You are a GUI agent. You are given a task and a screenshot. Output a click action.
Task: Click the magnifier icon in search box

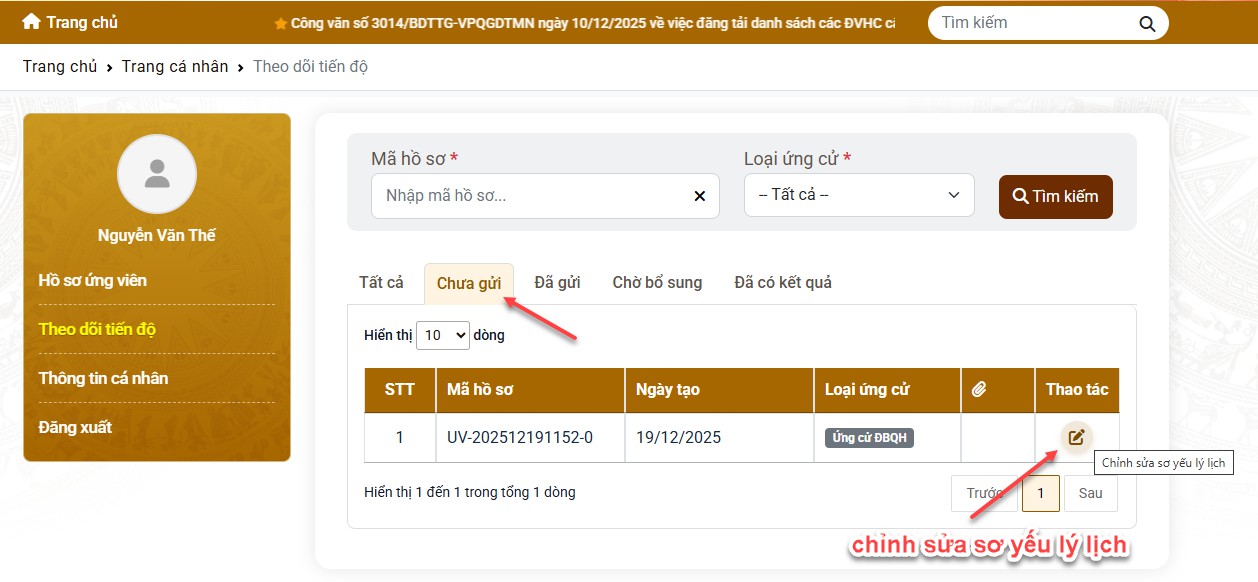pos(1146,24)
